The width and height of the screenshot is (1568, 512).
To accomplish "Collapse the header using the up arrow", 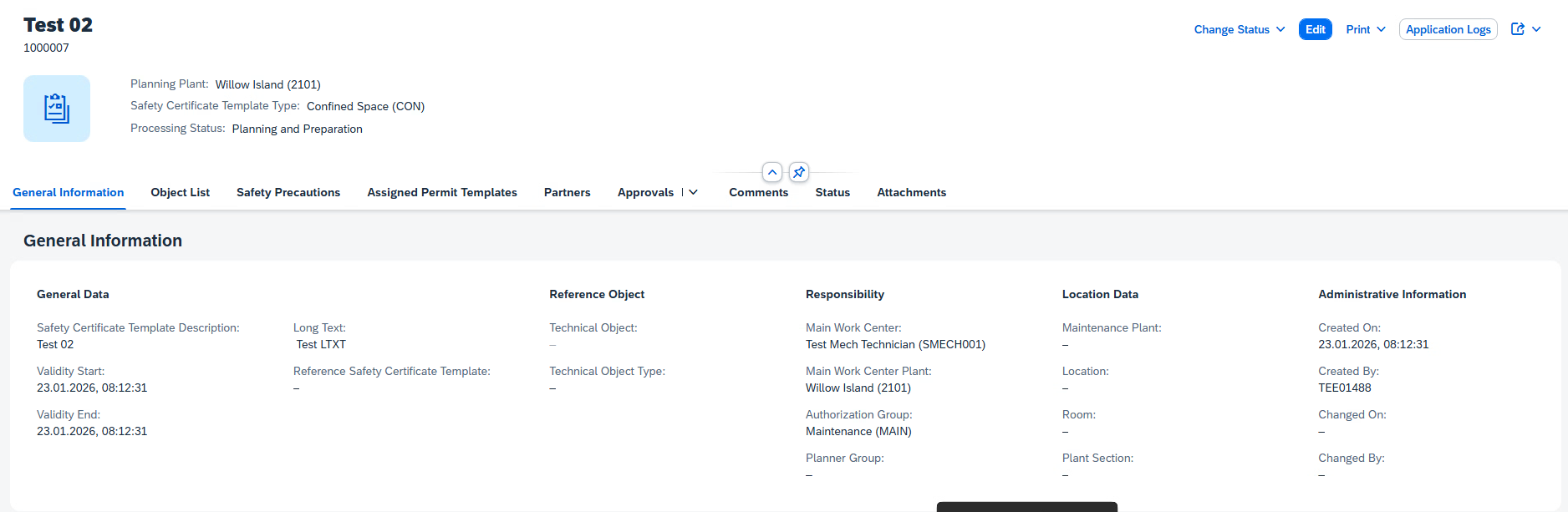I will 772,172.
